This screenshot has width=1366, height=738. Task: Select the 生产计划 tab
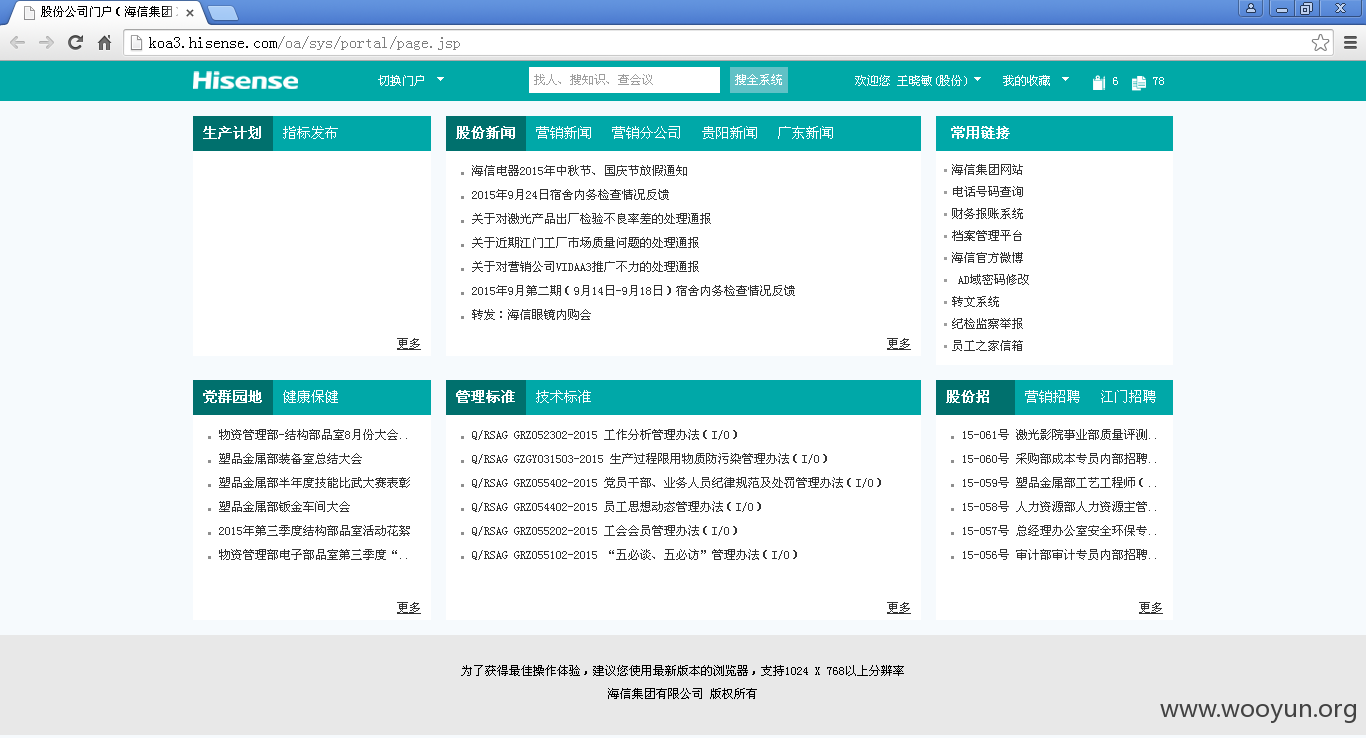[232, 133]
